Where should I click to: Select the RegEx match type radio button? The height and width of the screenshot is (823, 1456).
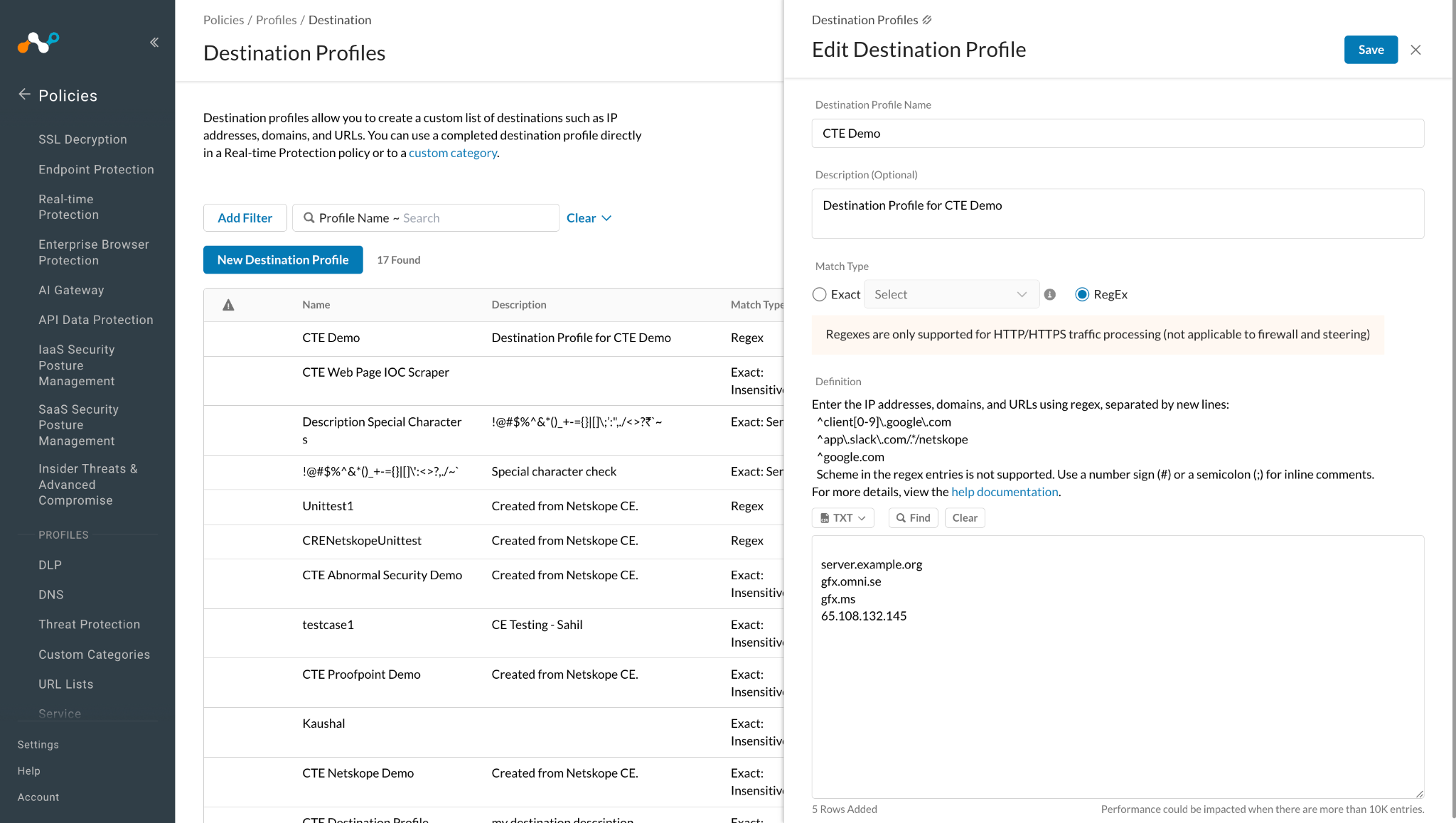[x=1082, y=294]
